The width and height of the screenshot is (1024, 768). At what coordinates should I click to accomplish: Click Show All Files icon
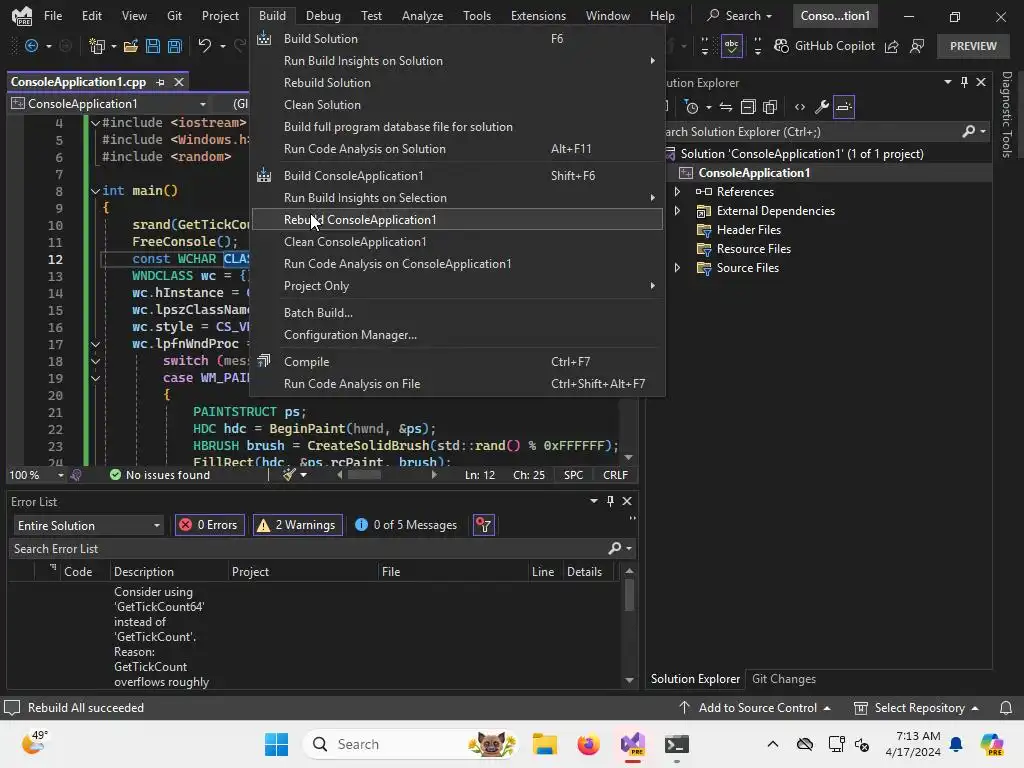(x=771, y=106)
